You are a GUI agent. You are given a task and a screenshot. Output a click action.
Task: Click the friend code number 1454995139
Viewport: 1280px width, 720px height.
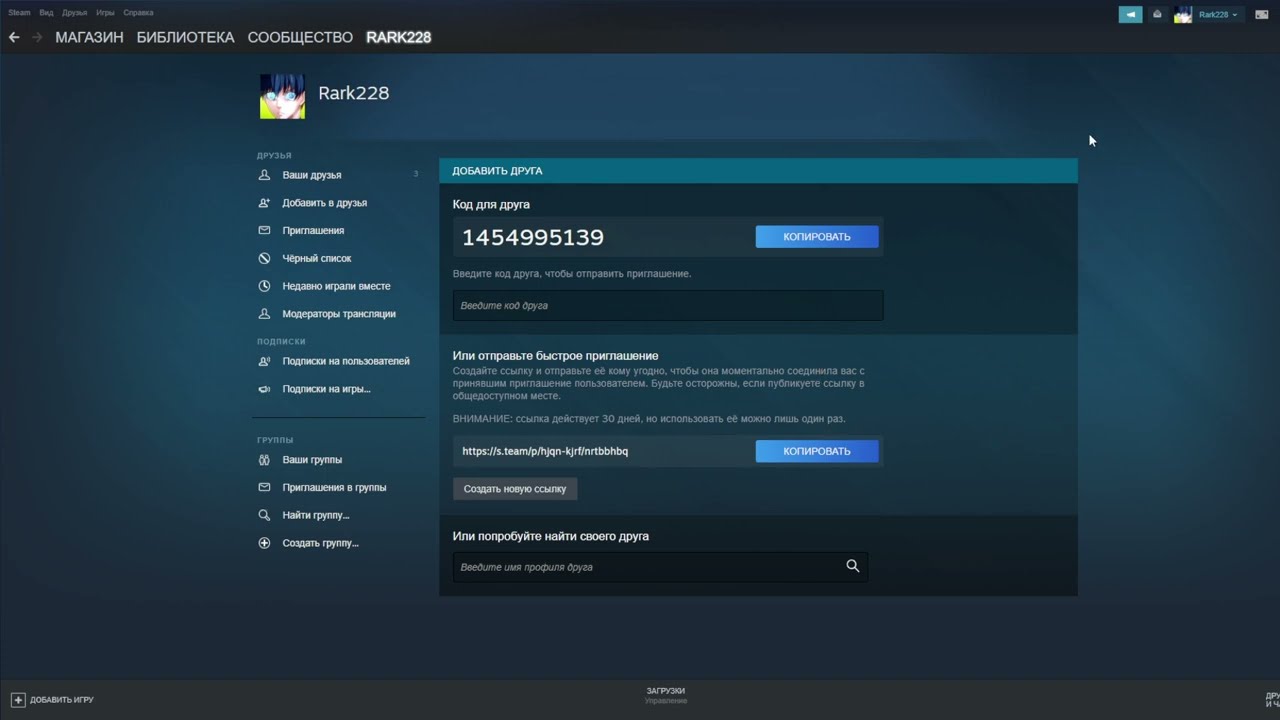click(x=533, y=237)
